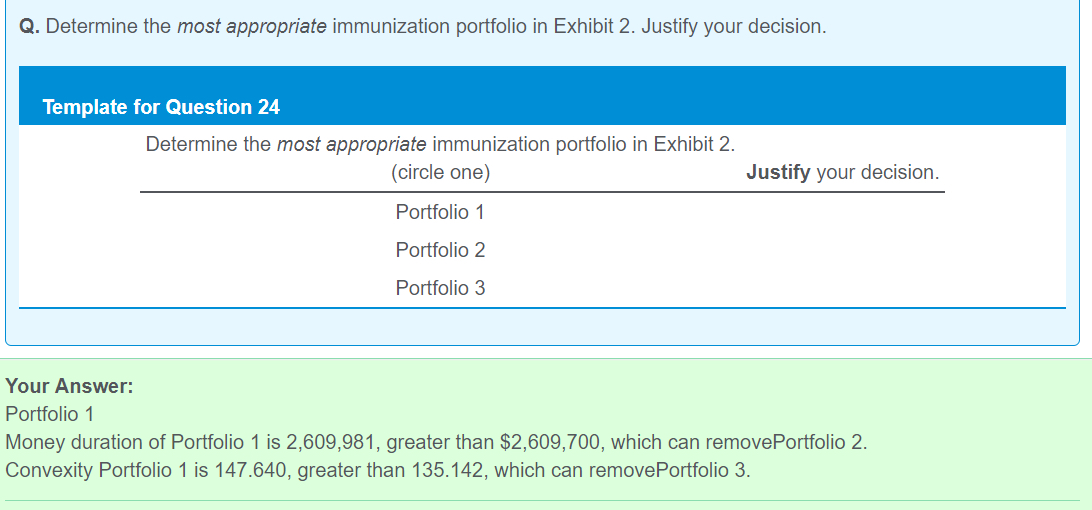
Task: Click the 2,609,981 money duration value
Action: click(329, 442)
